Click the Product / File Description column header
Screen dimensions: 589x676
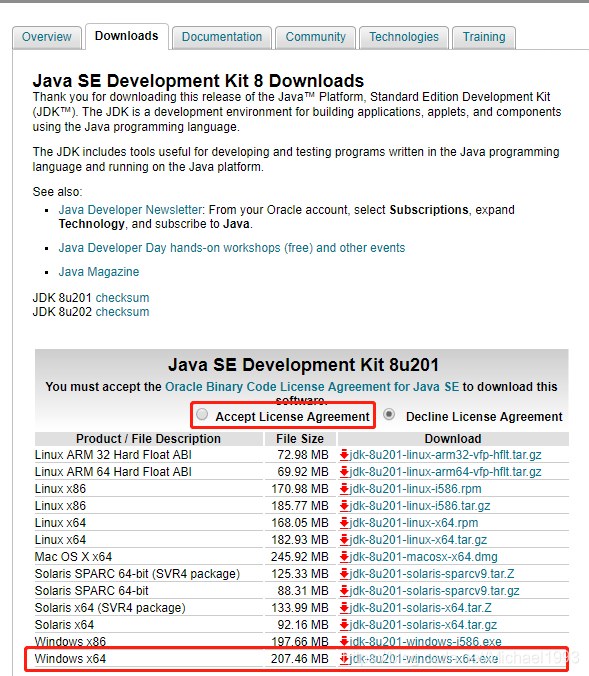[x=148, y=439]
